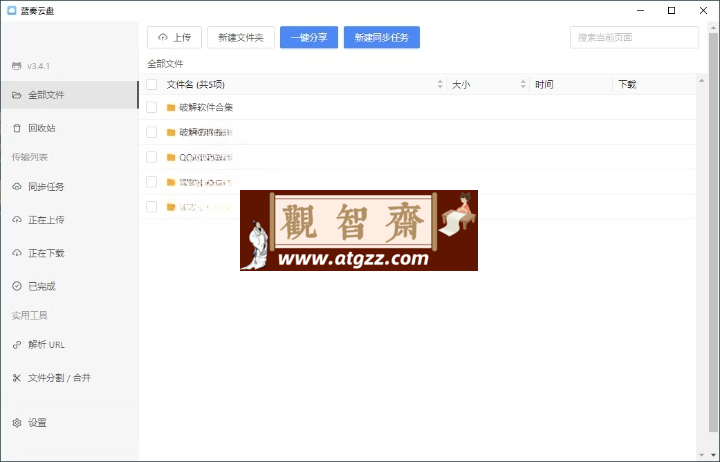Sort by 大小 using its sort arrows
The height and width of the screenshot is (462, 720).
tap(523, 84)
